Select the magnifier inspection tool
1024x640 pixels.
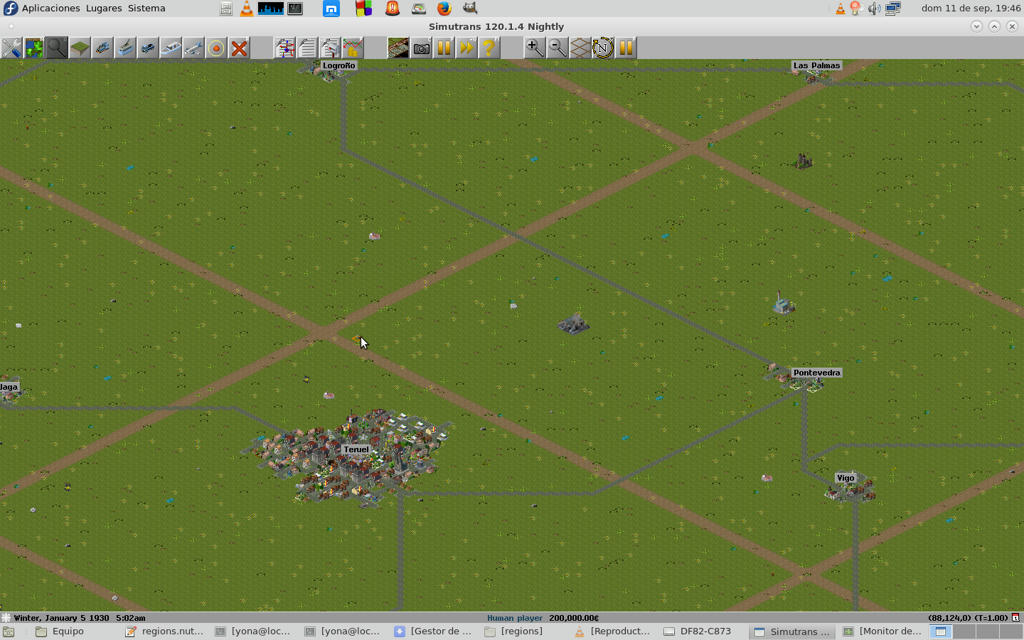tap(57, 48)
